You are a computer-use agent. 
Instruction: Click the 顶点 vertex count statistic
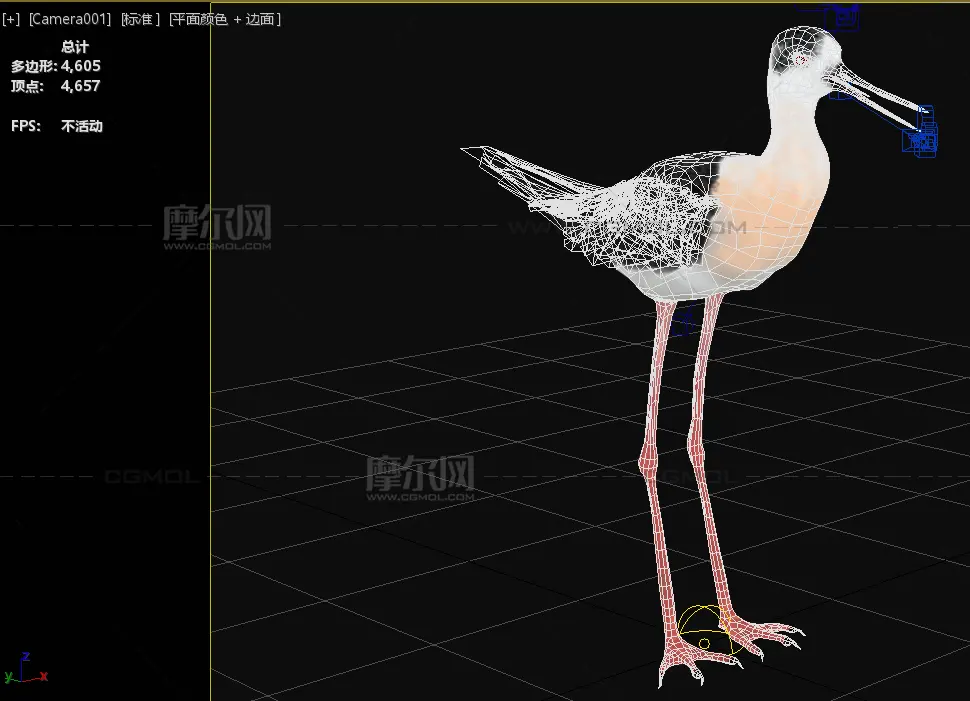coord(56,86)
